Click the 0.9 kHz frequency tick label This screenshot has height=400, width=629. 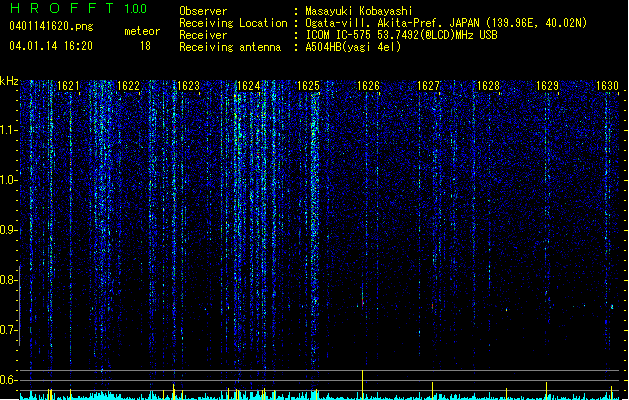7,230
